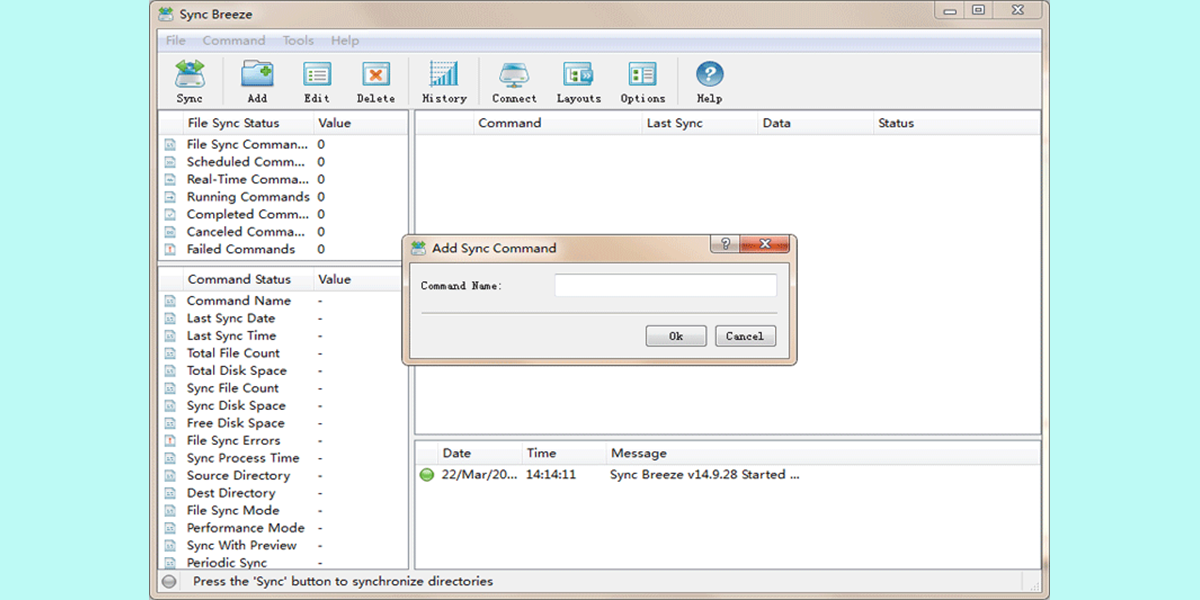The width and height of the screenshot is (1200, 600).
Task: Click the Delete toolbar icon
Action: (x=376, y=75)
